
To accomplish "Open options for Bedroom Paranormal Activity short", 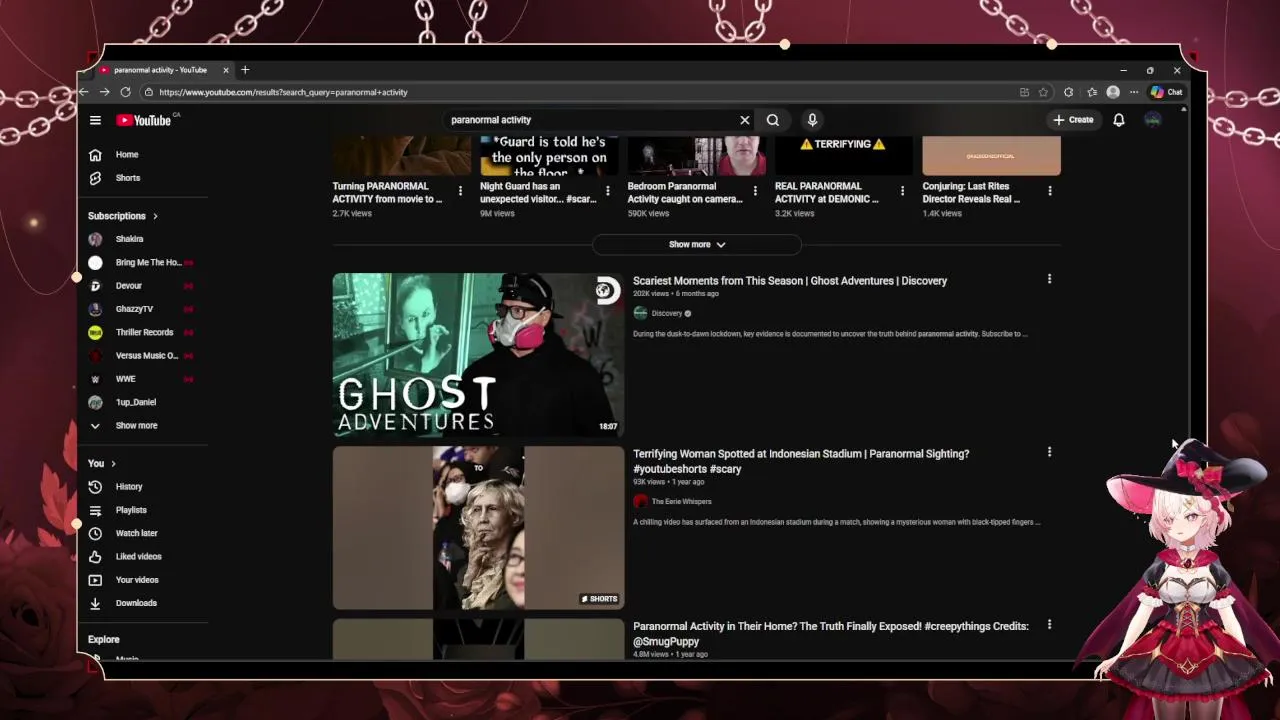I will coord(755,191).
